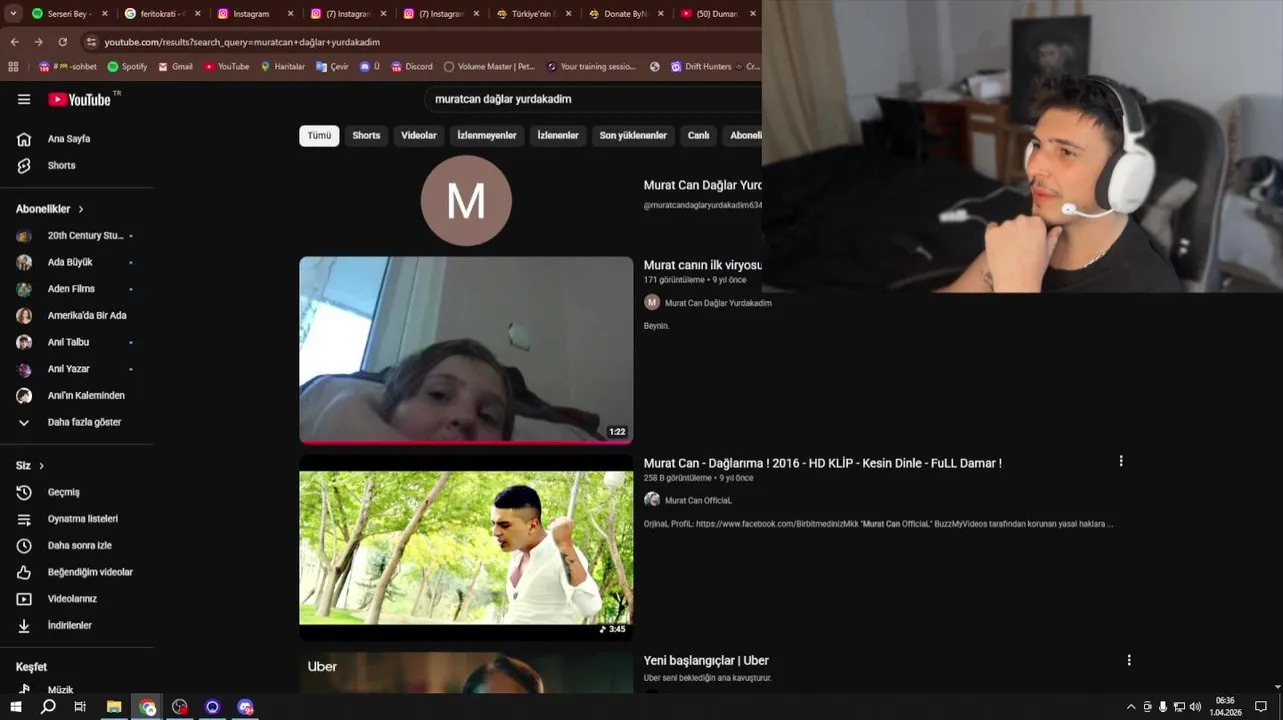1283x720 pixels.
Task: Expand the Siz section chevron
Action: point(41,466)
